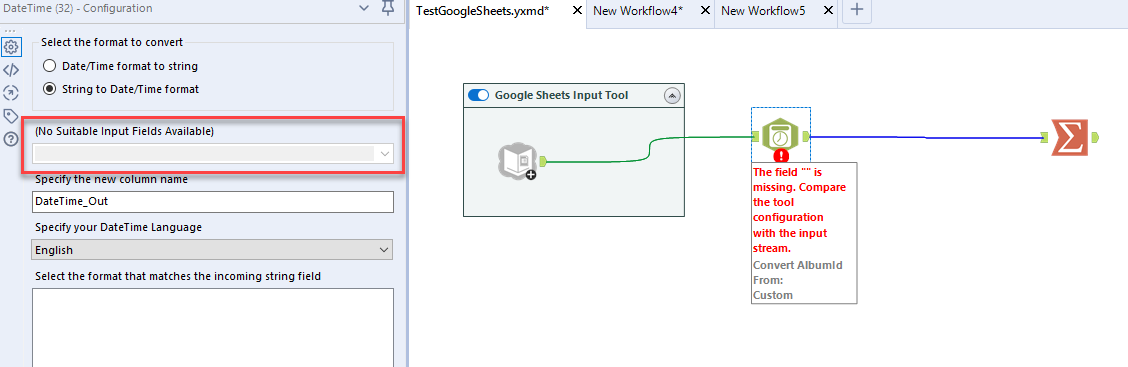The height and width of the screenshot is (367, 1128).
Task: Choose Date/Time format to string option
Action: pyautogui.click(x=120, y=65)
